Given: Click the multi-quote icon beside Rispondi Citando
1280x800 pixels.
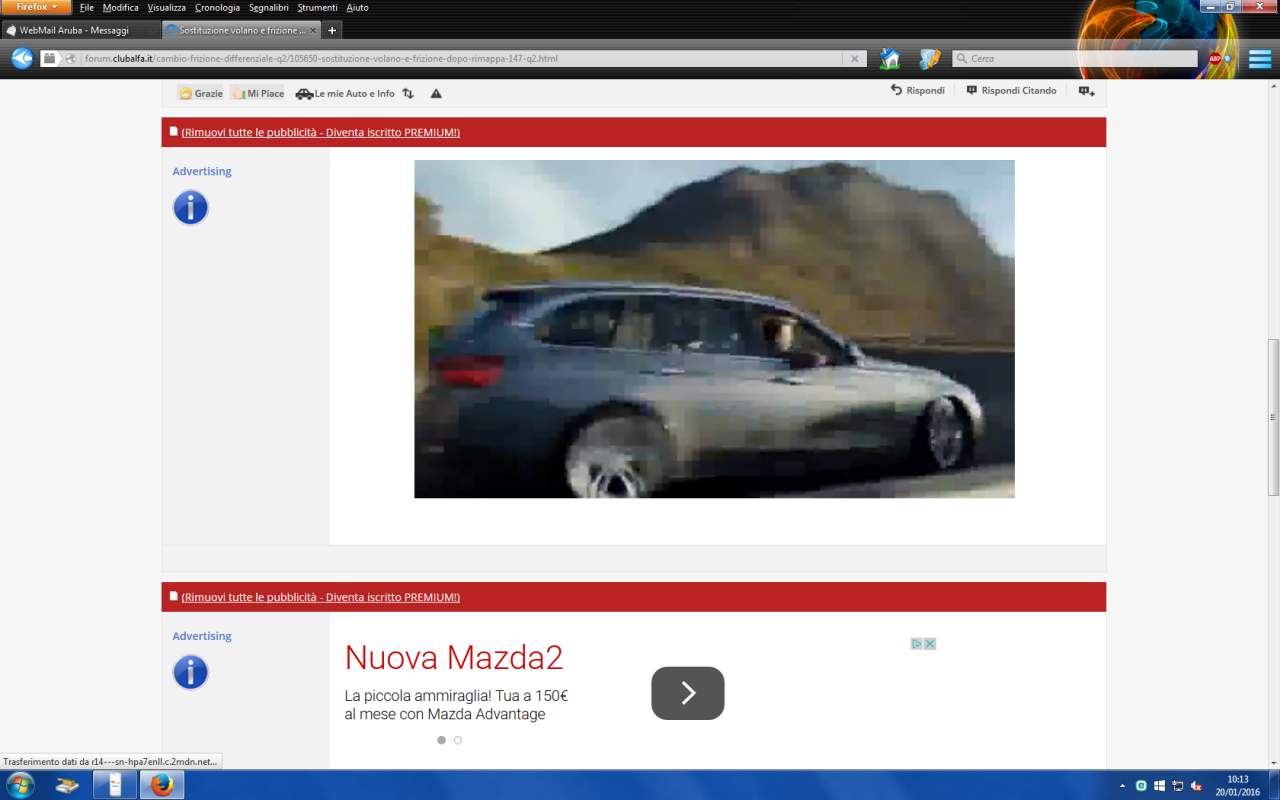Looking at the screenshot, I should coord(1086,91).
